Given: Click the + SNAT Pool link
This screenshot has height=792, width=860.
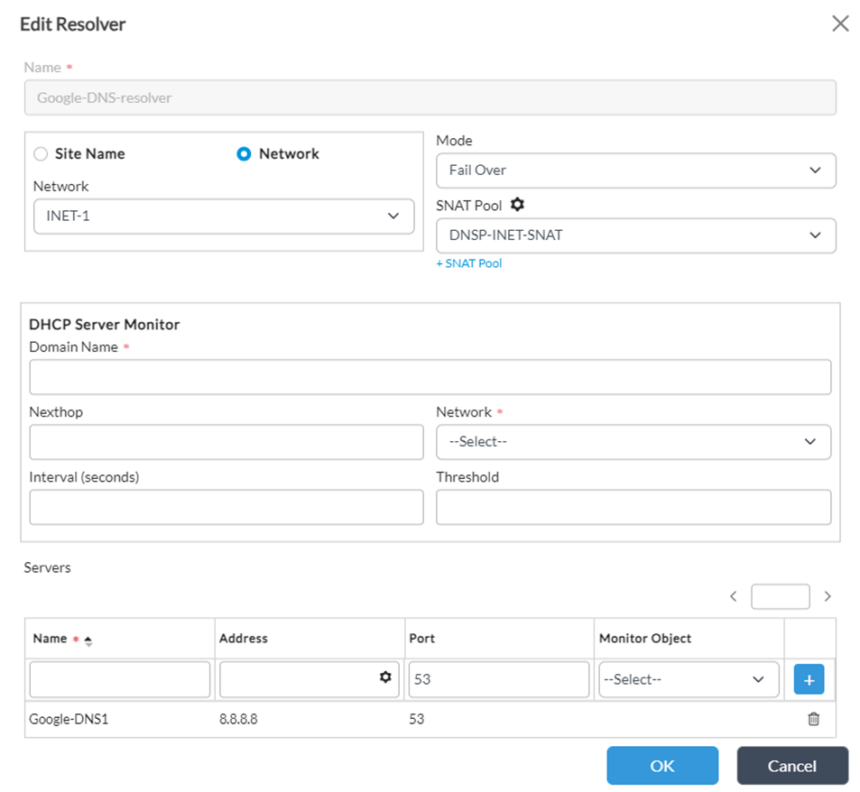Looking at the screenshot, I should coord(469,263).
